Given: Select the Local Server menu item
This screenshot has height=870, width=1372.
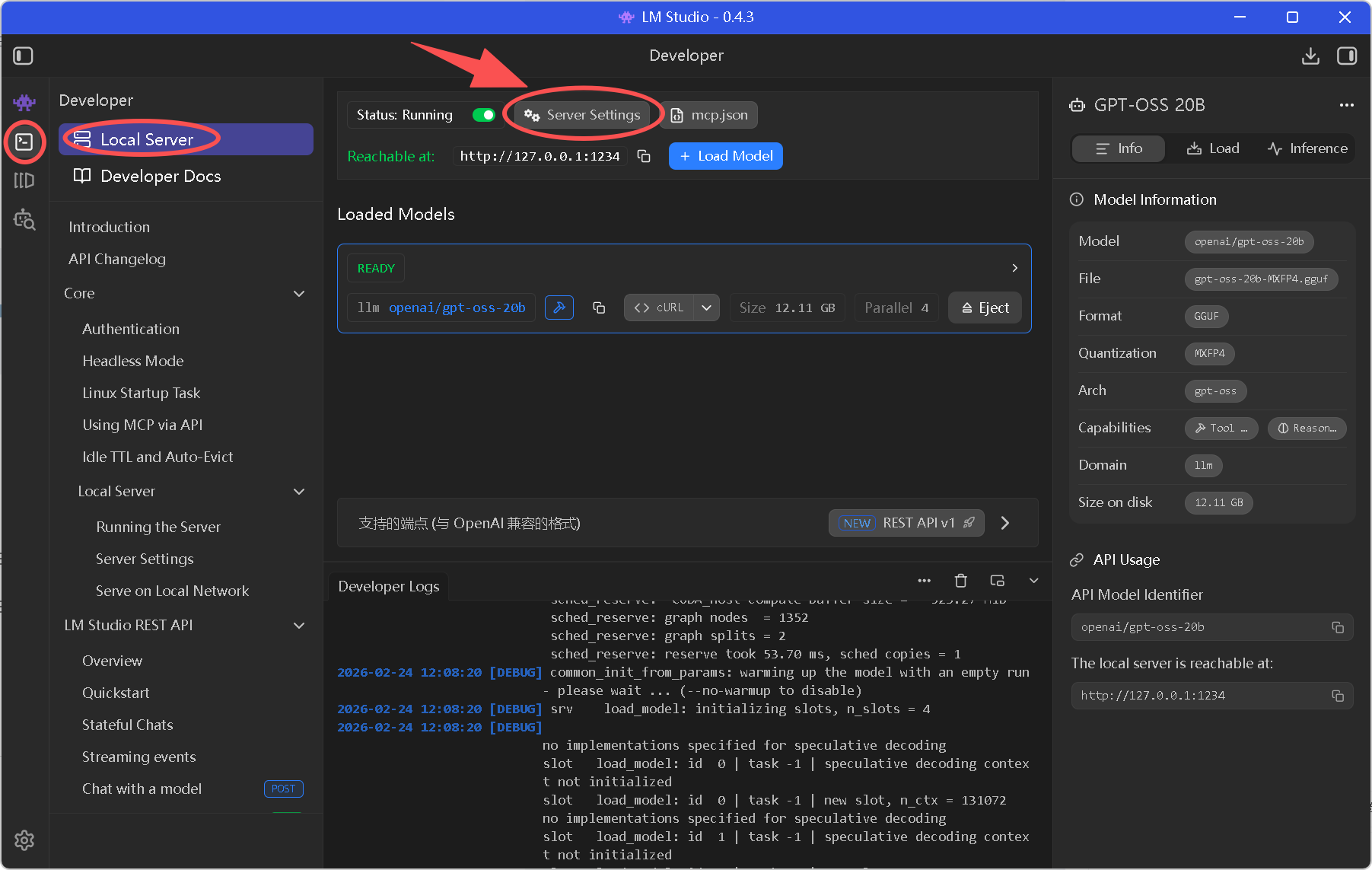Looking at the screenshot, I should [186, 139].
